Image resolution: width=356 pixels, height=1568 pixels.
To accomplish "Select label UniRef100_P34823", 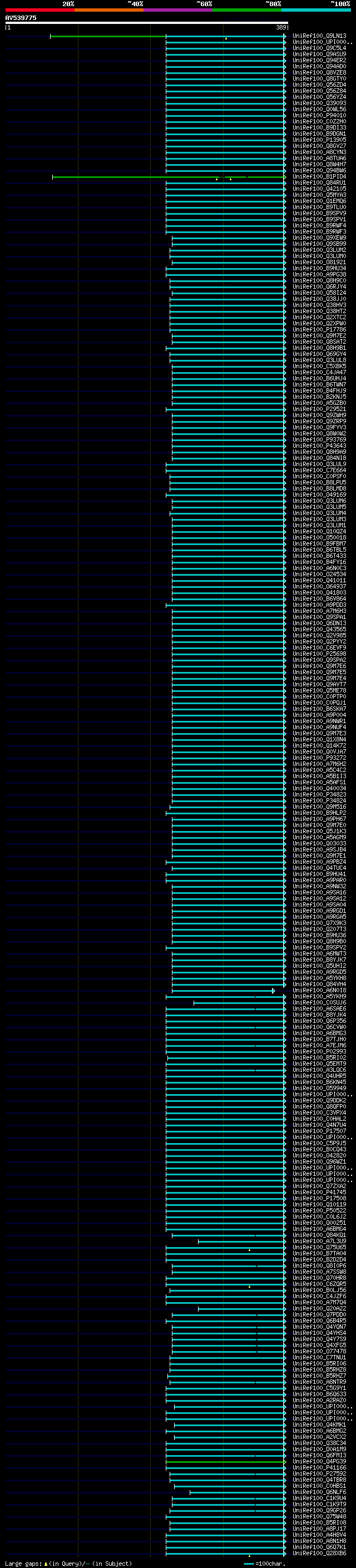I will tap(319, 794).
